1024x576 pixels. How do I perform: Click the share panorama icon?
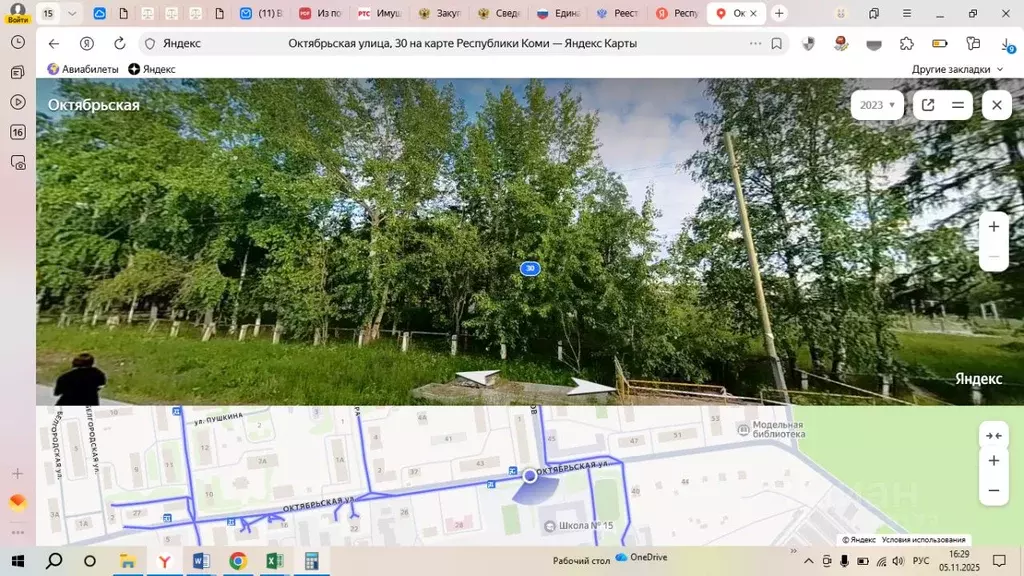click(928, 105)
